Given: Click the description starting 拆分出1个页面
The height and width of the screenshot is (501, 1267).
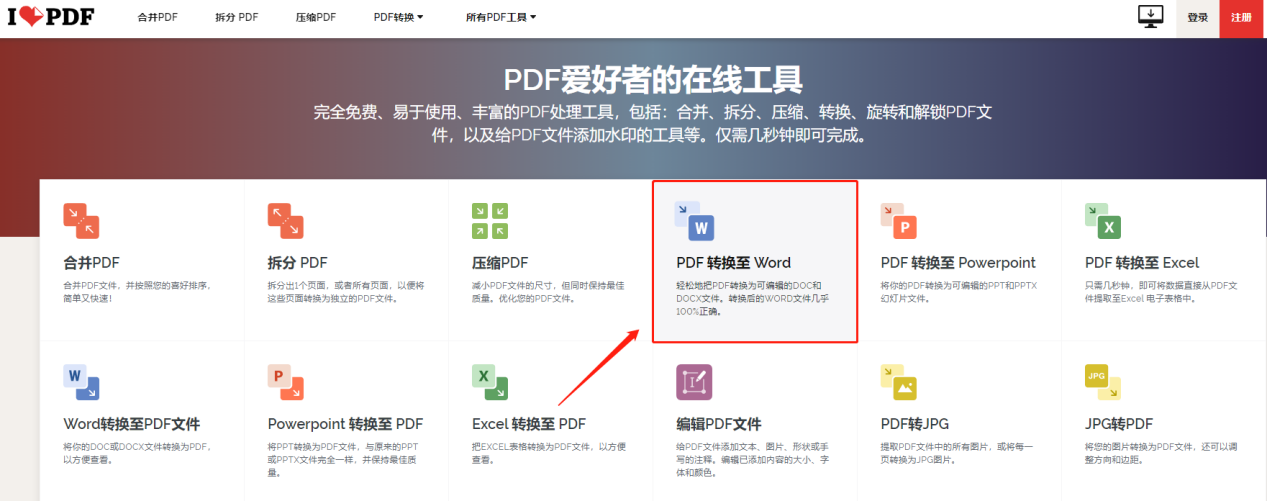Looking at the screenshot, I should [344, 291].
